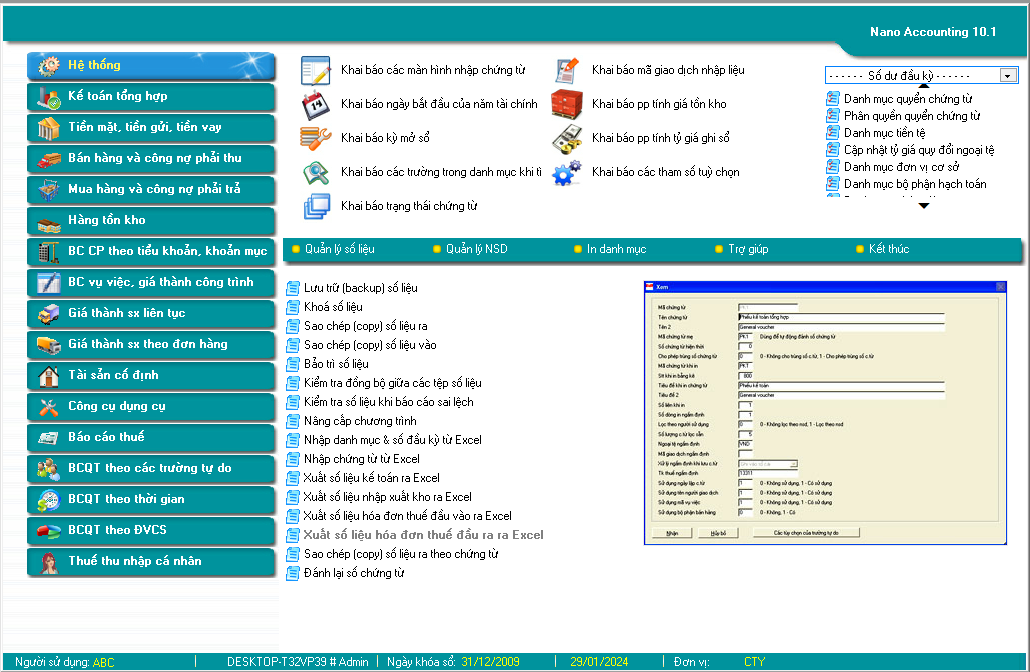The image size is (1030, 672).
Task: Click the magnifier icon for 'Khai báo các trường trong danh mục'
Action: pos(316,173)
